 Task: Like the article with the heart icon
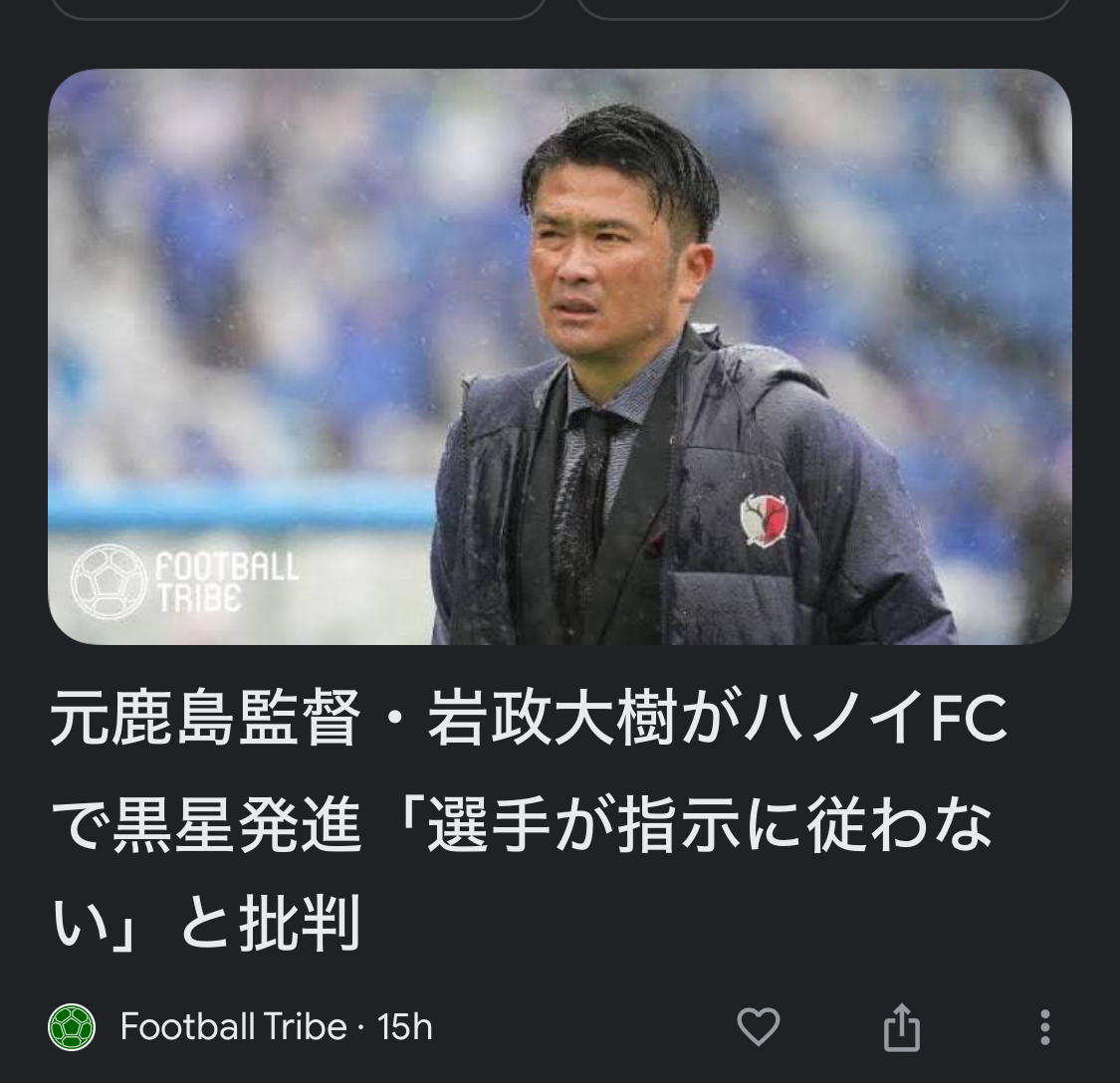point(758,1026)
